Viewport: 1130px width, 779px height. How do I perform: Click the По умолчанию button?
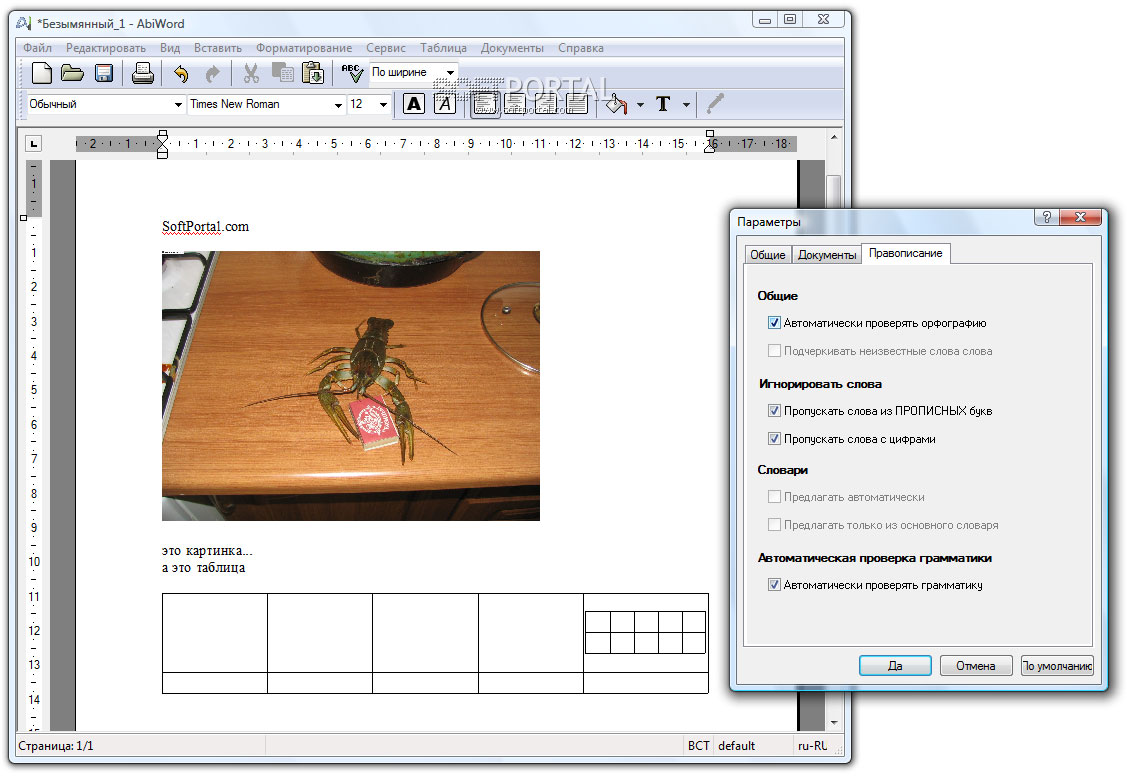[1057, 666]
